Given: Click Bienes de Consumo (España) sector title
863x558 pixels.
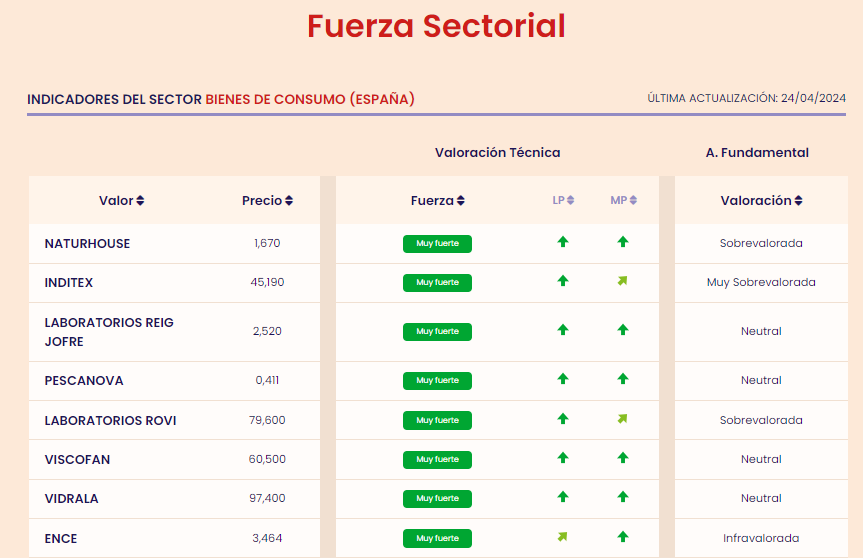Looking at the screenshot, I should (x=310, y=99).
